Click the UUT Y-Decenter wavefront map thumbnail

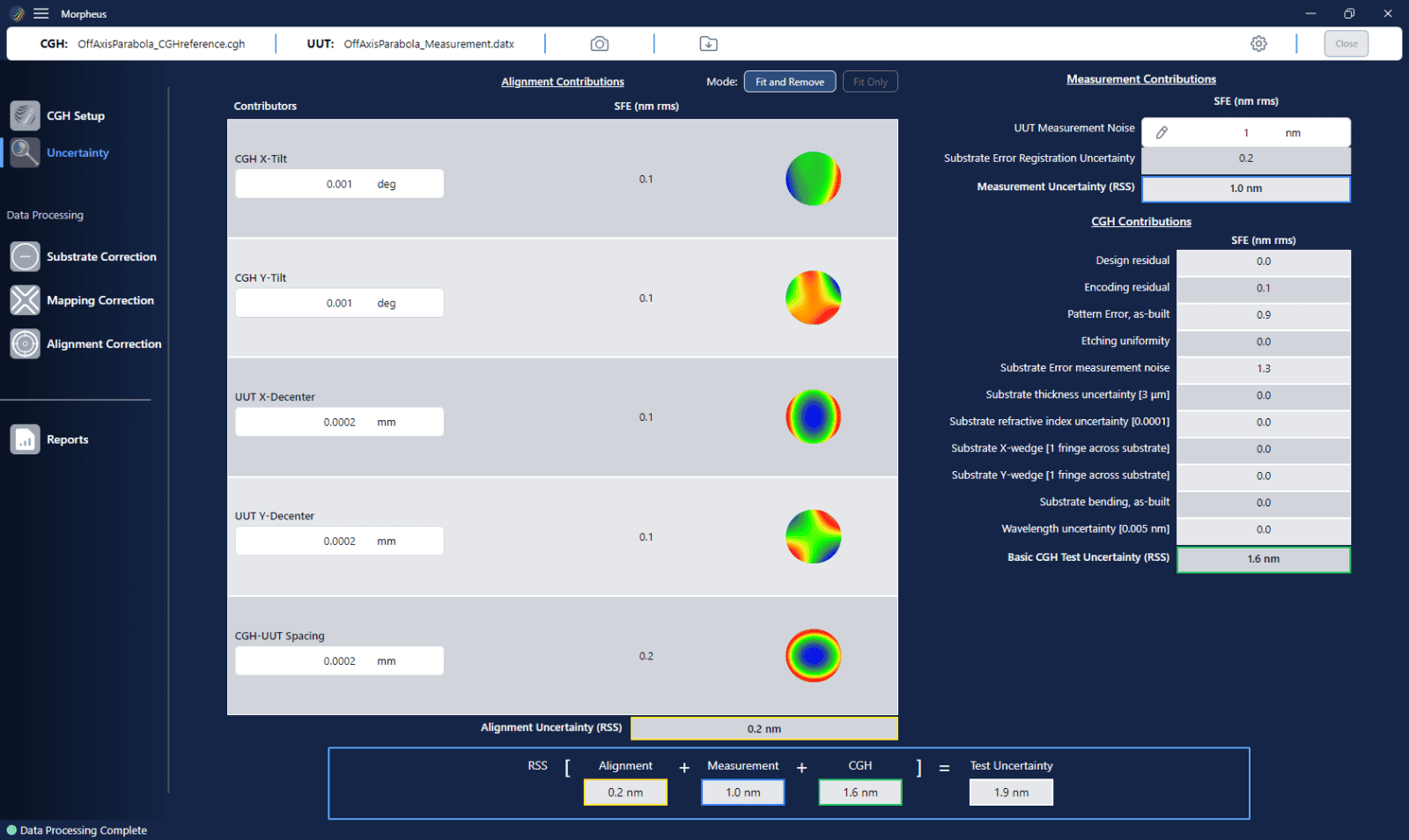pyautogui.click(x=813, y=536)
